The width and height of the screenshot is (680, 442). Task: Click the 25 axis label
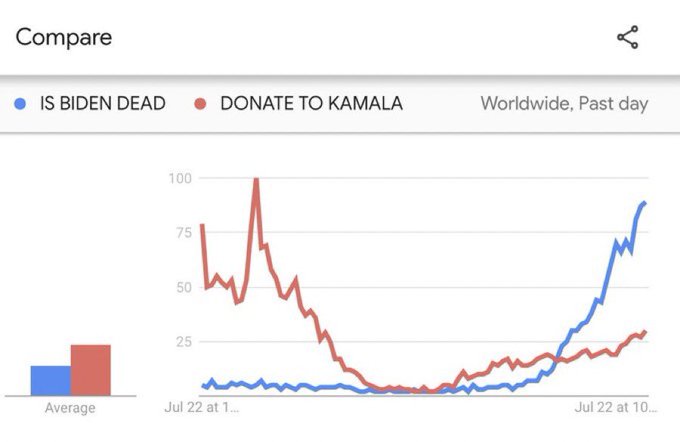pos(183,342)
